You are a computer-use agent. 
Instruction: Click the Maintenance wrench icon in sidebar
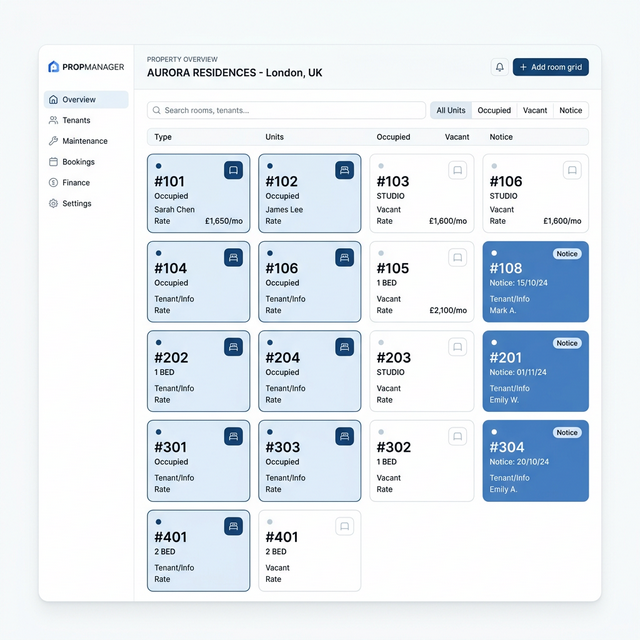point(53,141)
